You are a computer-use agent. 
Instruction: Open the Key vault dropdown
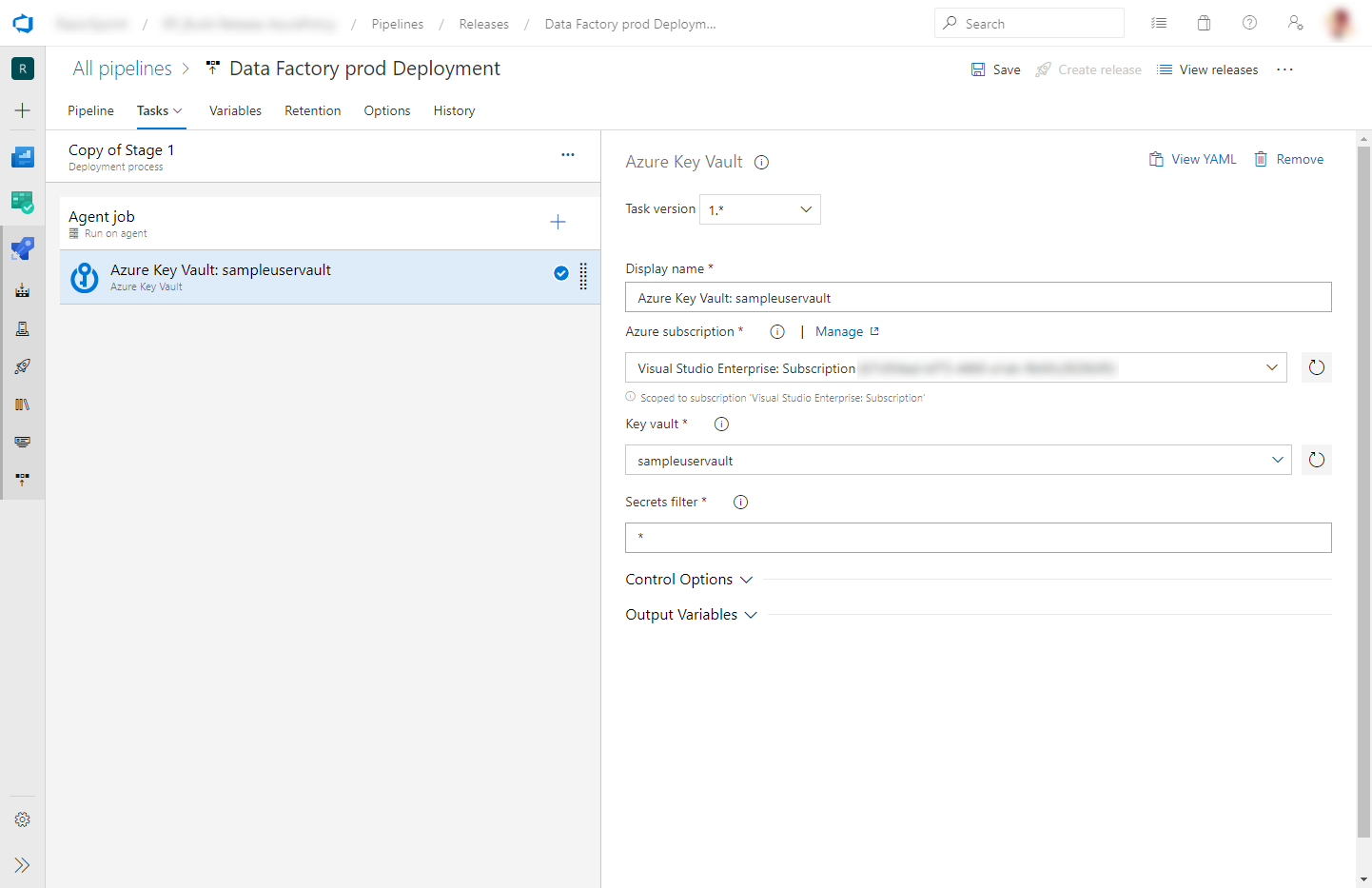958,460
